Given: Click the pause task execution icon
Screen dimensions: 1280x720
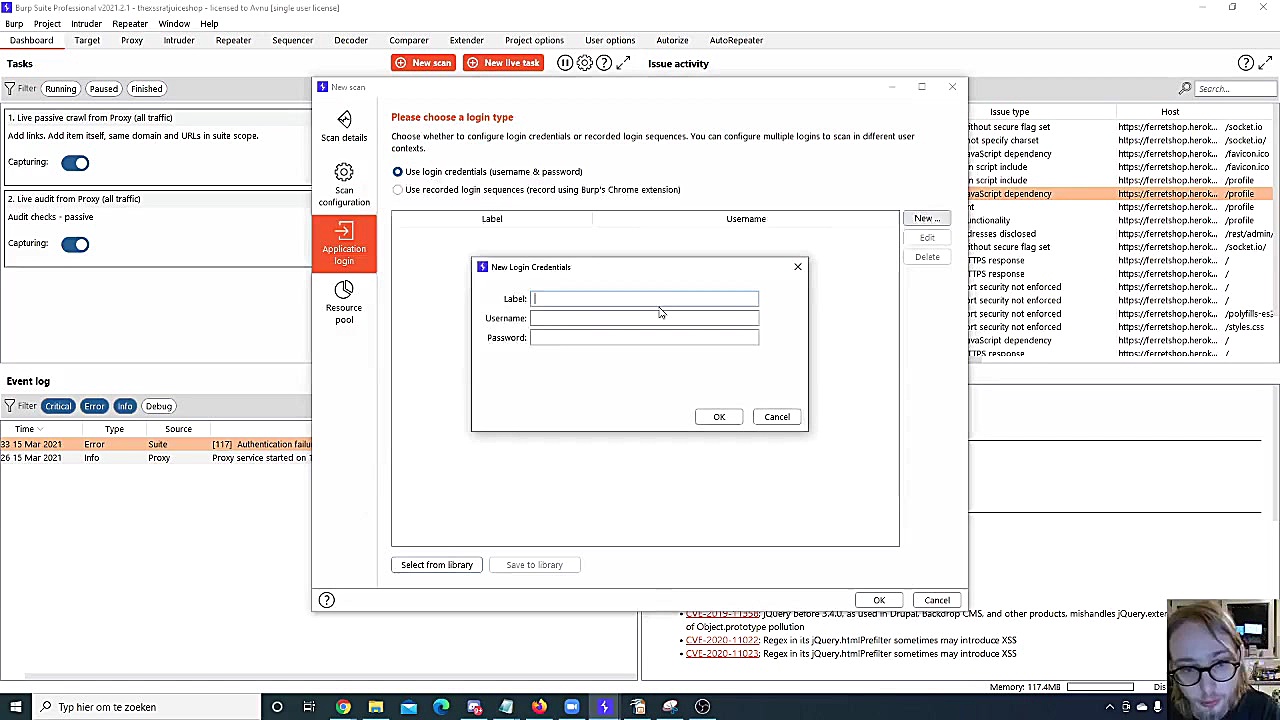Looking at the screenshot, I should (565, 63).
